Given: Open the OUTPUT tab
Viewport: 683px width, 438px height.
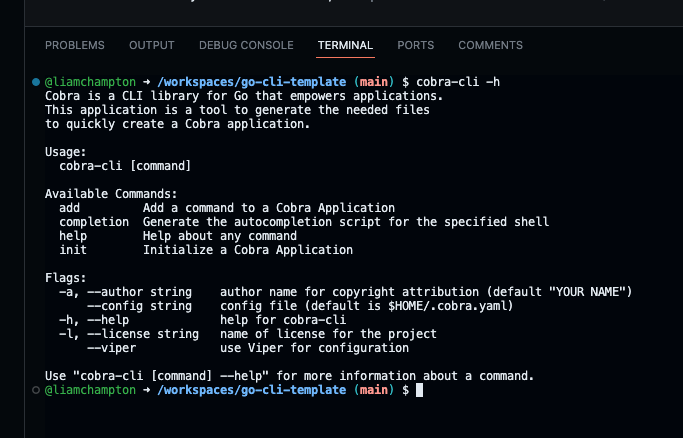Looking at the screenshot, I should click(x=152, y=45).
